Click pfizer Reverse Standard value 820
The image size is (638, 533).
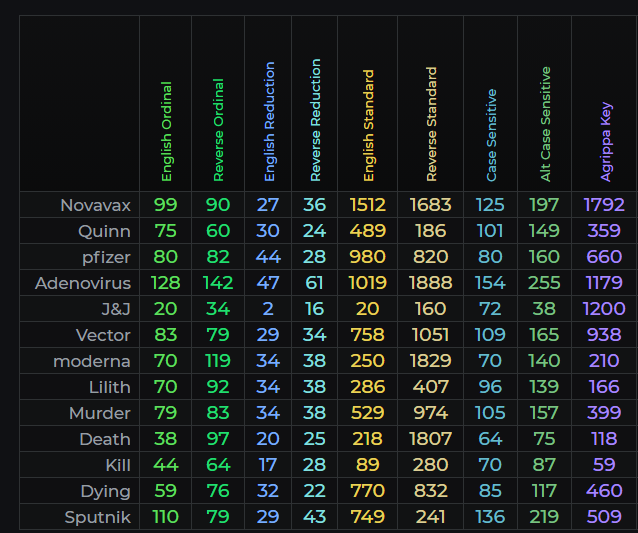[430, 257]
